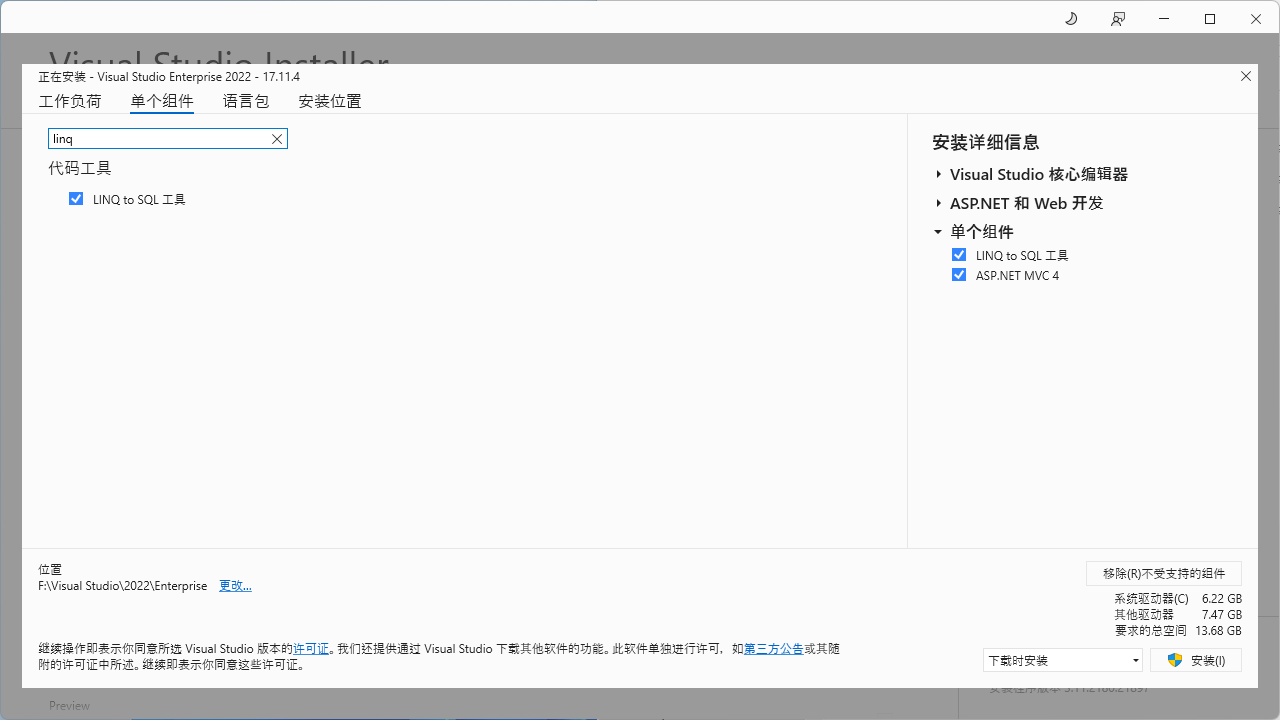This screenshot has width=1280, height=720.
Task: Close the installing dialog with X
Action: coord(1246,76)
